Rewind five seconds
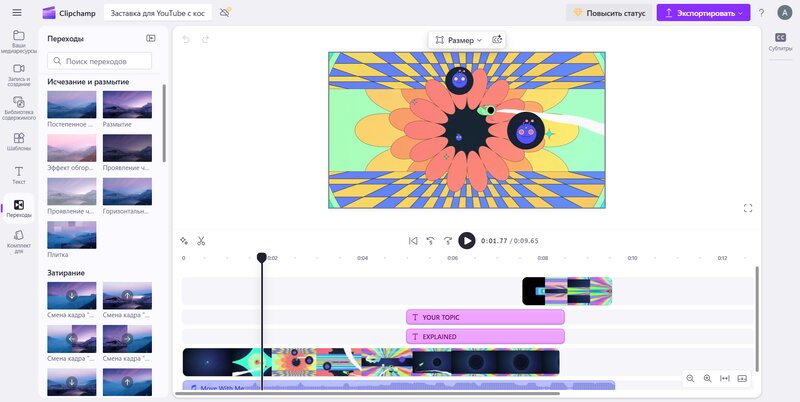The height and width of the screenshot is (402, 800). click(x=431, y=241)
